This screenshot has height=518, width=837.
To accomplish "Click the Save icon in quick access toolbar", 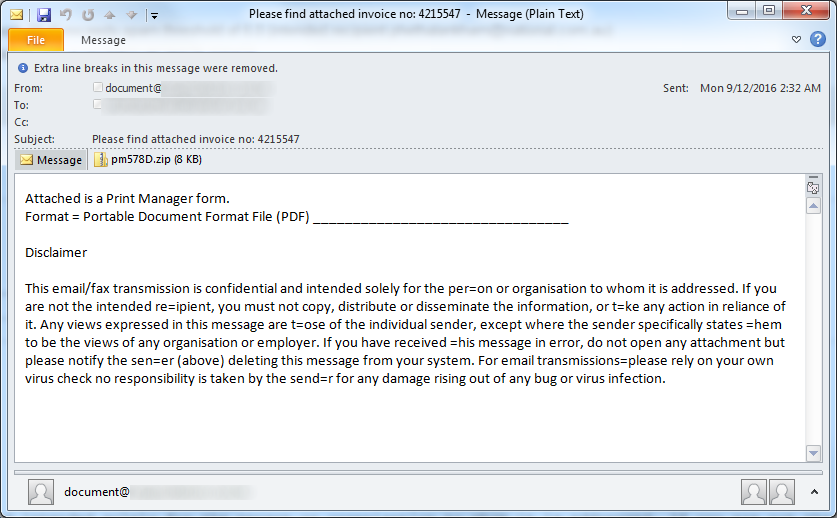I will pos(44,15).
